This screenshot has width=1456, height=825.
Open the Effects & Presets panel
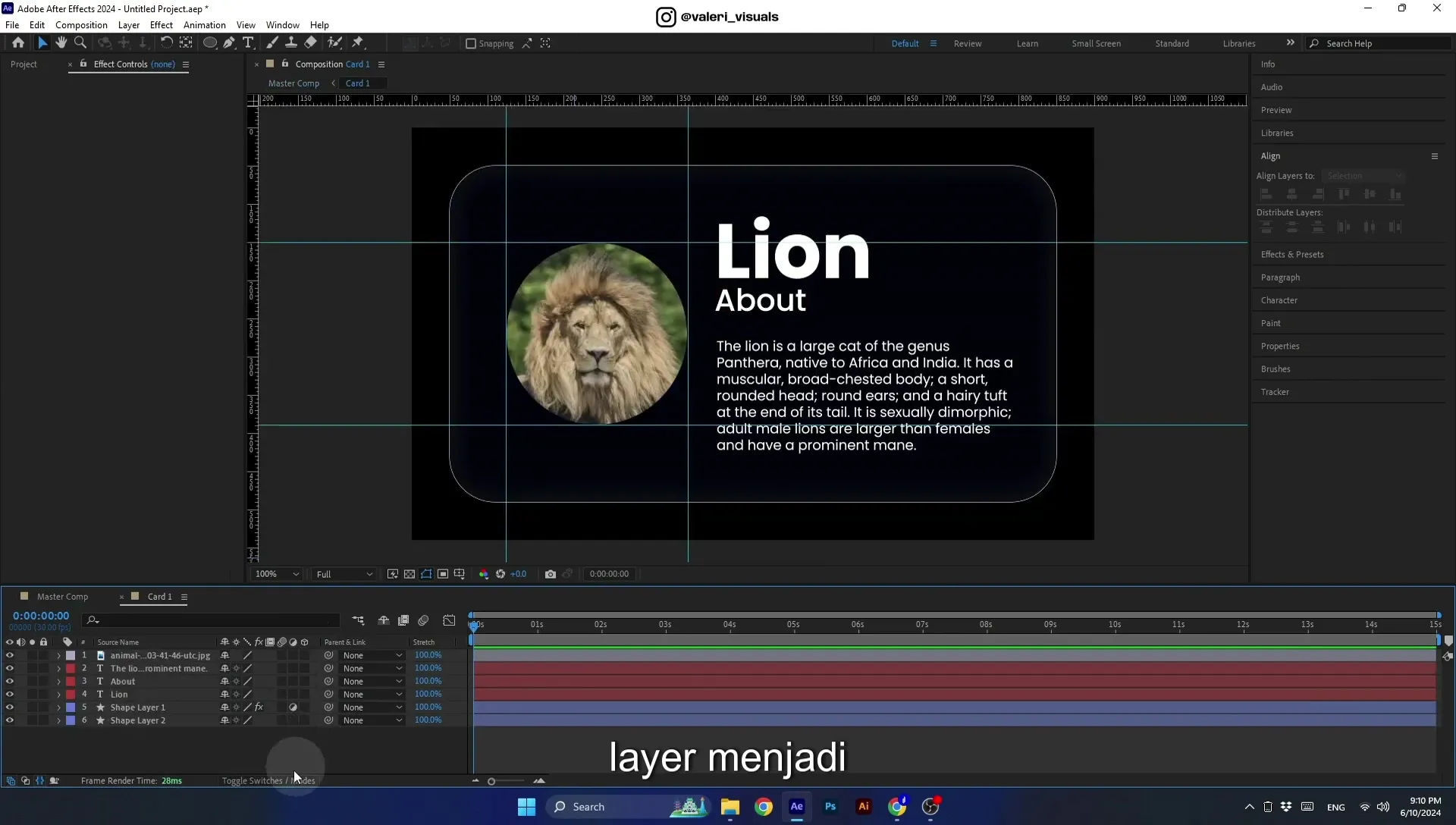point(1292,255)
